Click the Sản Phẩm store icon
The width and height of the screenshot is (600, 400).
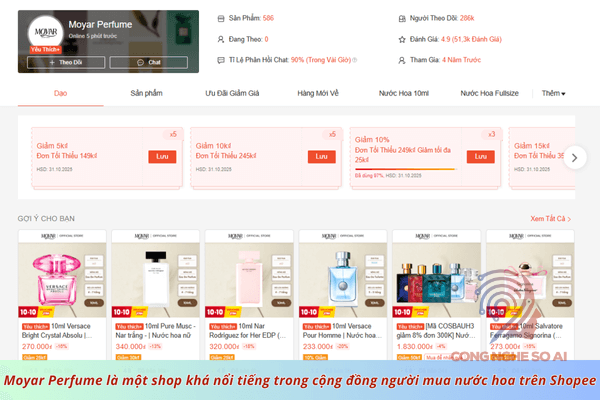pos(221,18)
